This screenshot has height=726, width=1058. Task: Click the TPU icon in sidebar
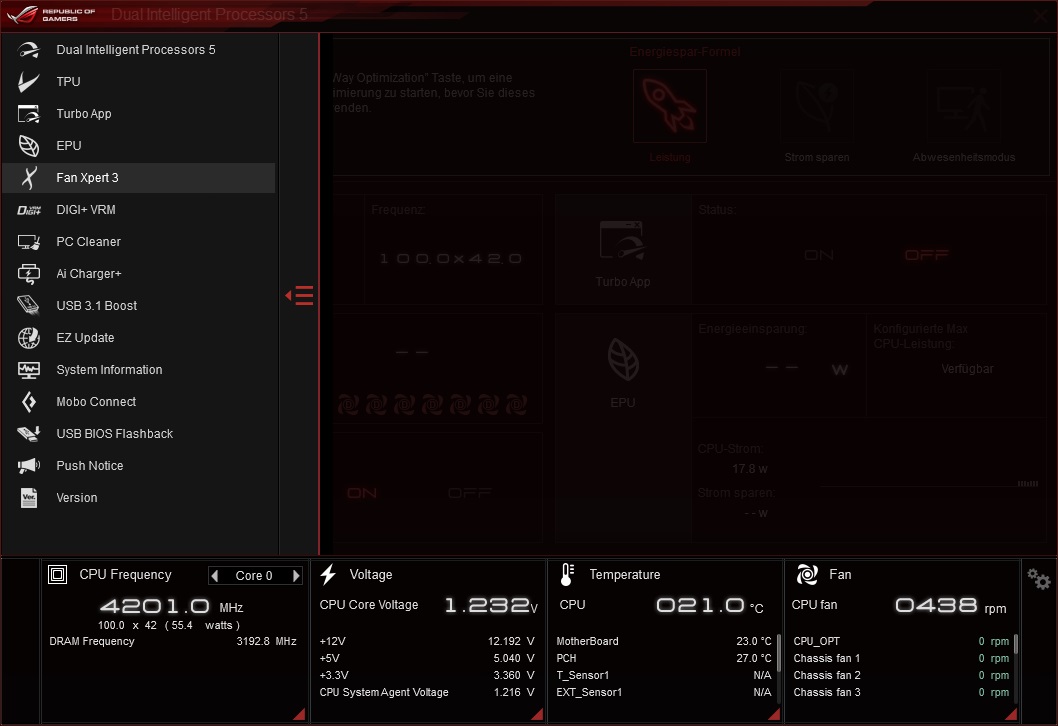[28, 82]
